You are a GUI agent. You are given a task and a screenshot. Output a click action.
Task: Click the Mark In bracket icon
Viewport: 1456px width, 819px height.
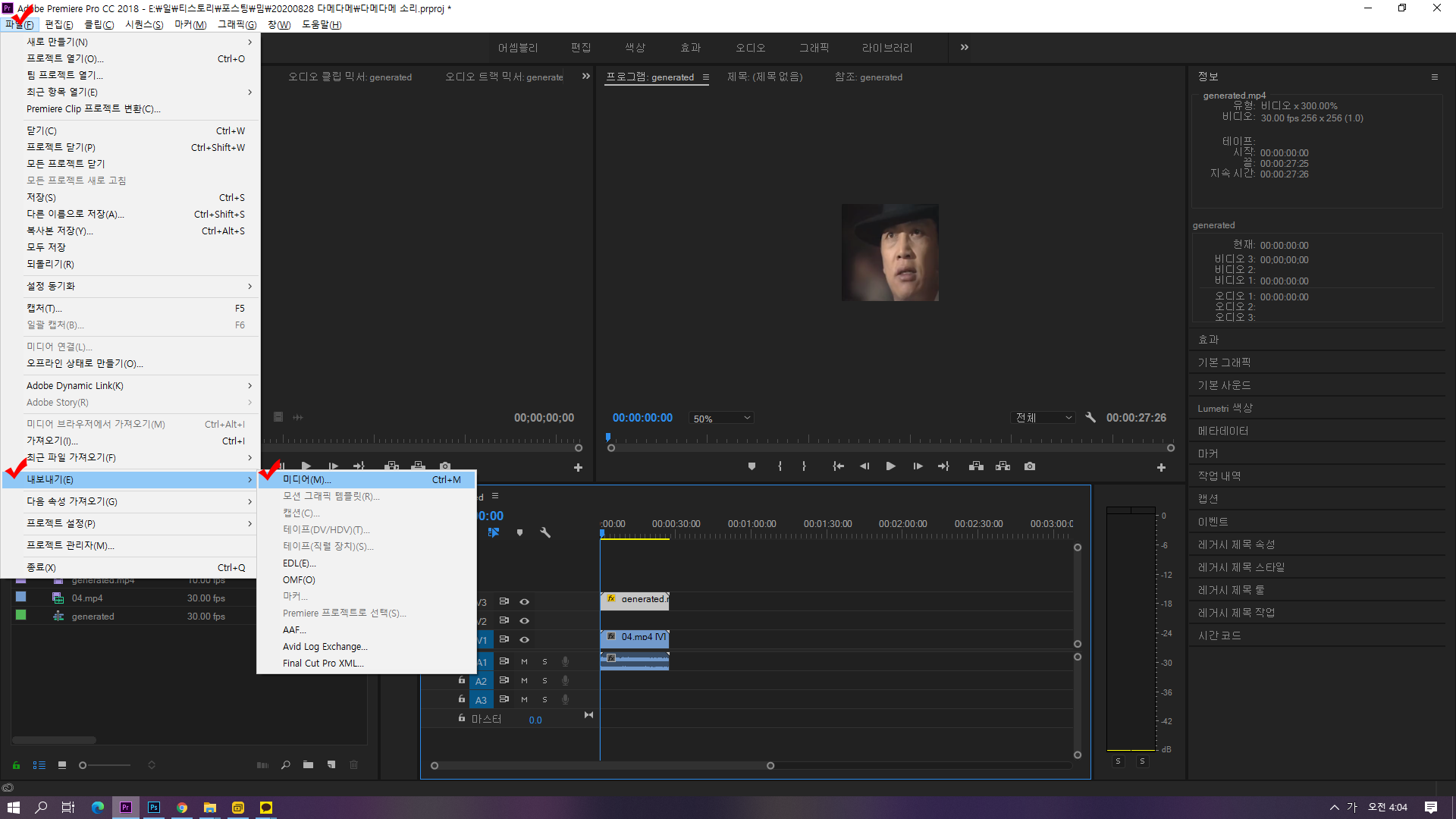[780, 466]
